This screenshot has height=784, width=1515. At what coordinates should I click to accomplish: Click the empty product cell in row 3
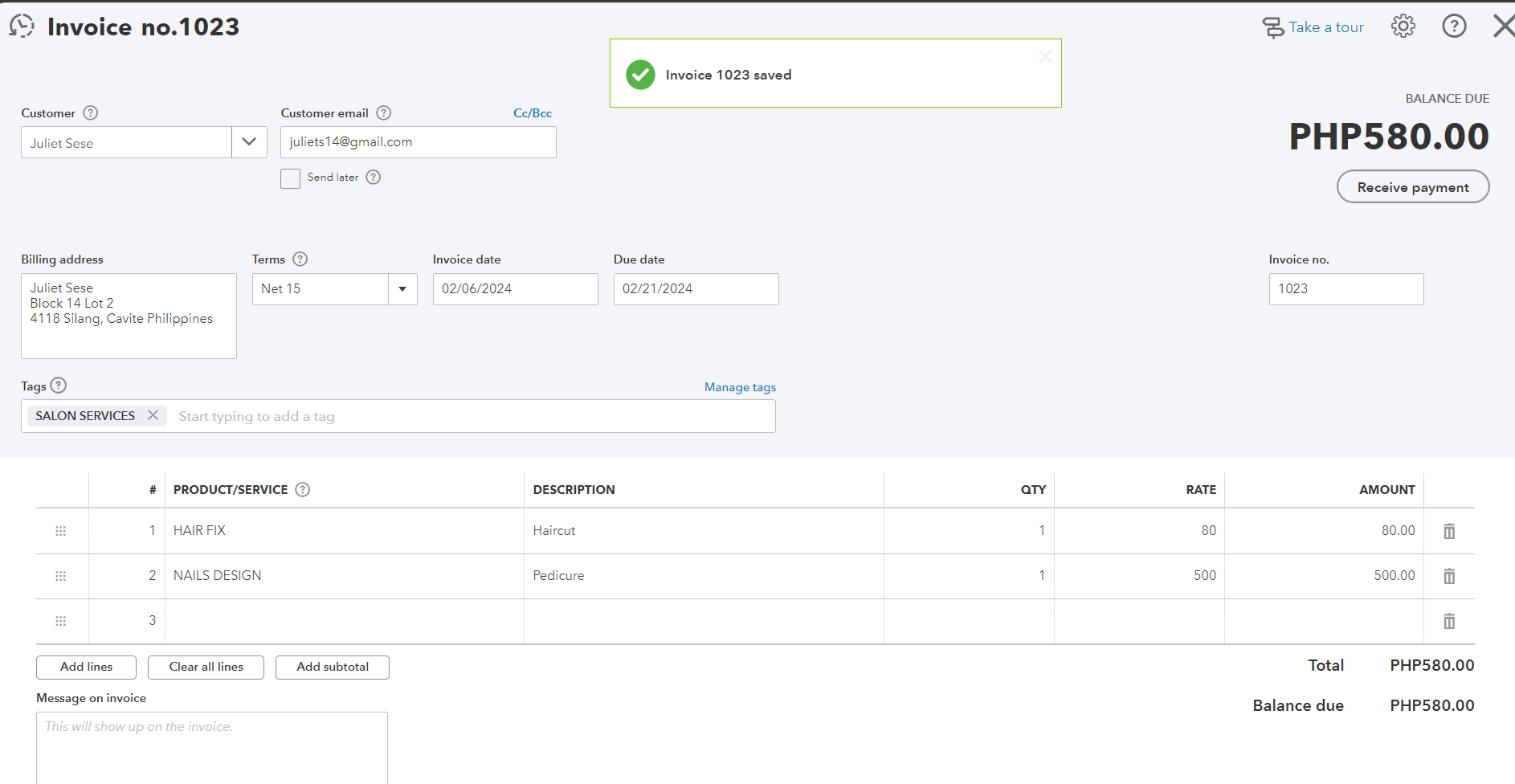pos(344,621)
